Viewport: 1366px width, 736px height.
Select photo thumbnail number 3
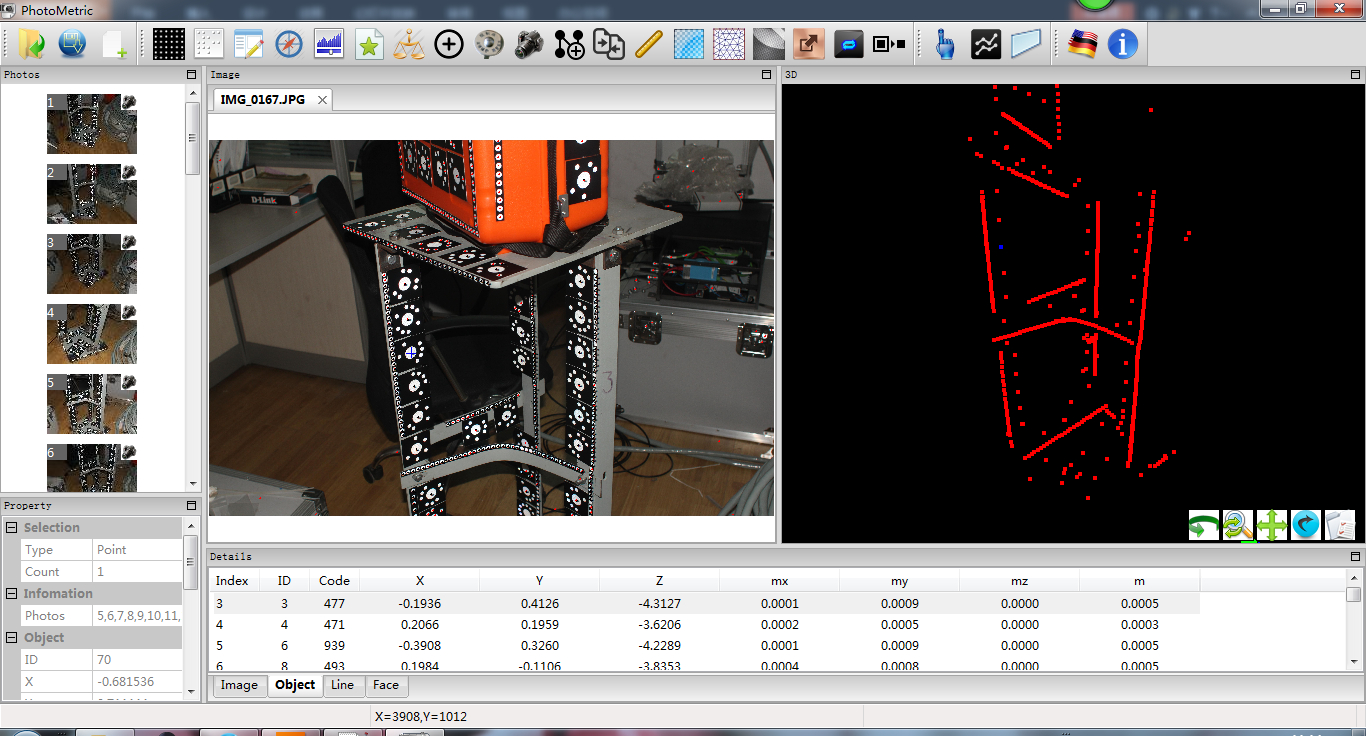(92, 264)
